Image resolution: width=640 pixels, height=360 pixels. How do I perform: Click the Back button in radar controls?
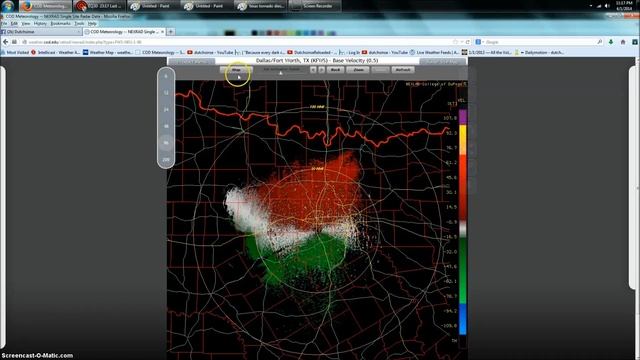click(336, 70)
